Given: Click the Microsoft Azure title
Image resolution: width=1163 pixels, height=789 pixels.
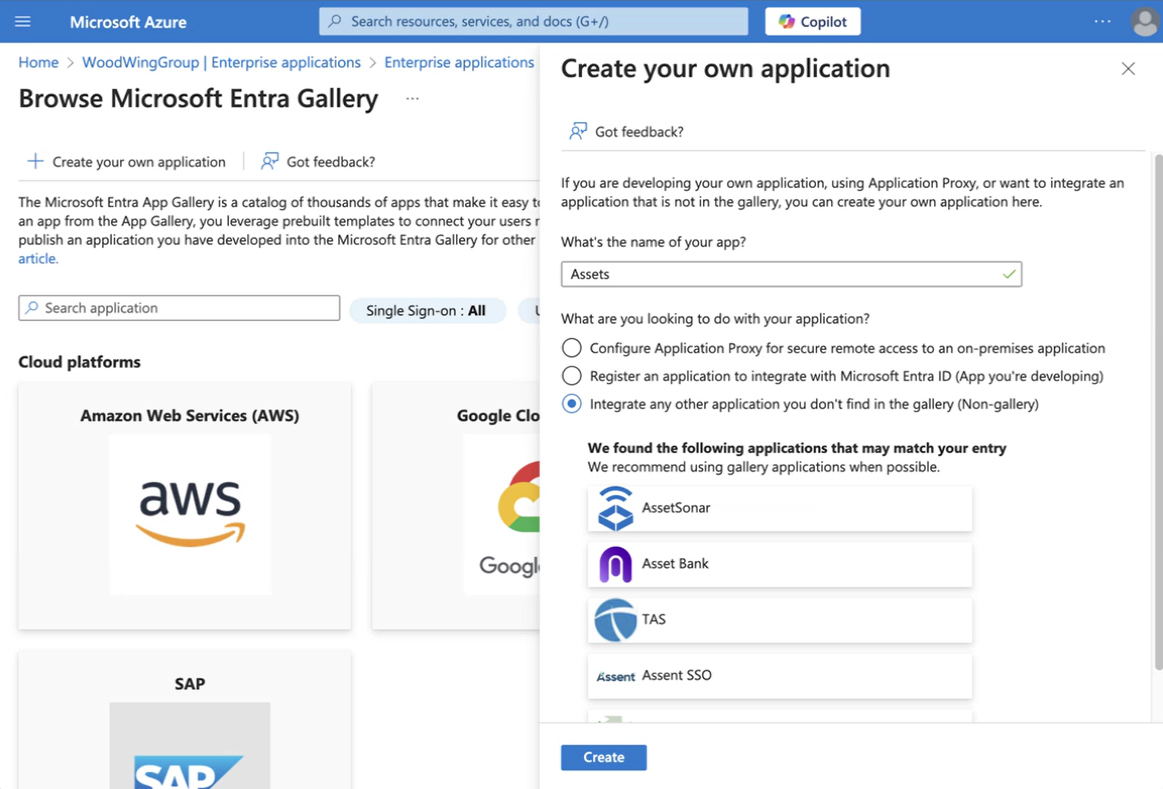Looking at the screenshot, I should tap(128, 22).
